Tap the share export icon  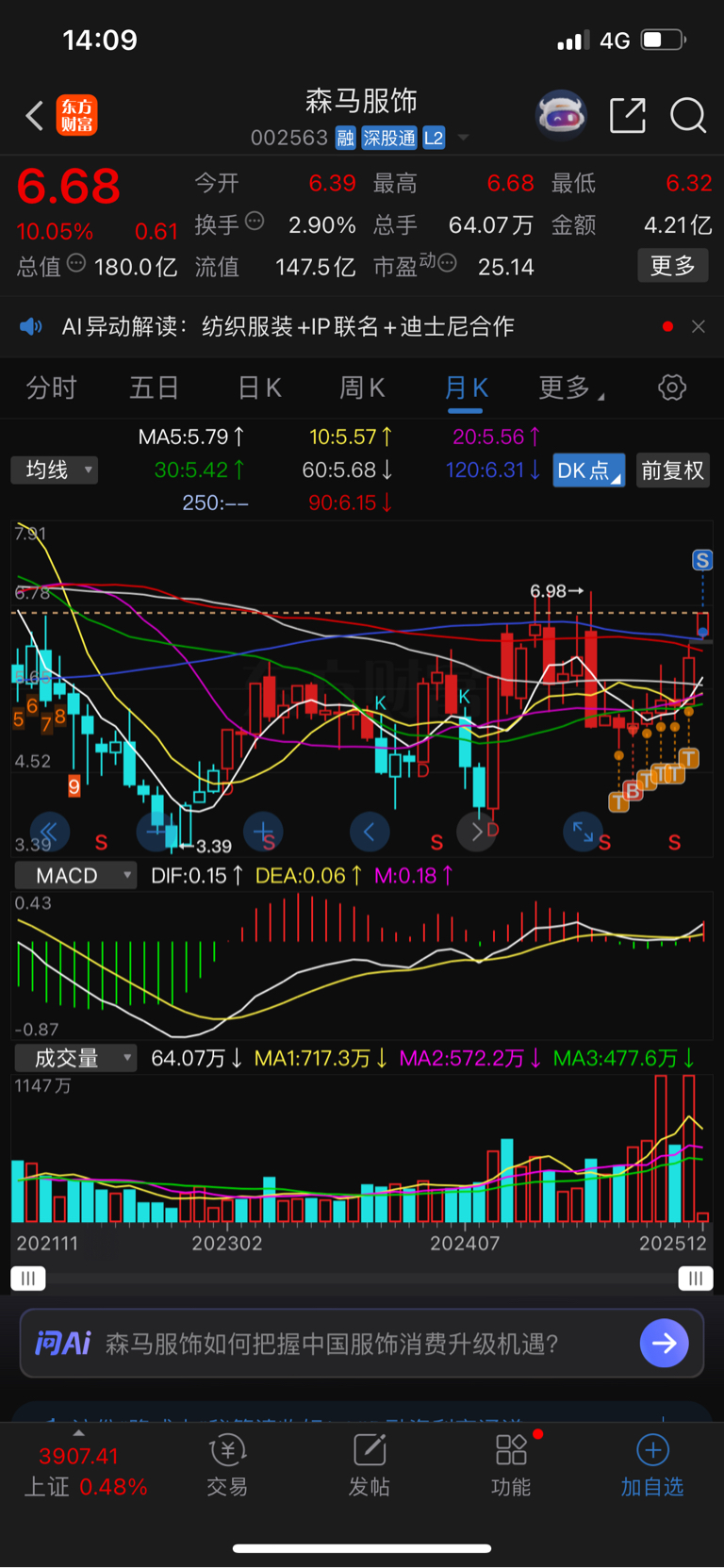[x=628, y=115]
